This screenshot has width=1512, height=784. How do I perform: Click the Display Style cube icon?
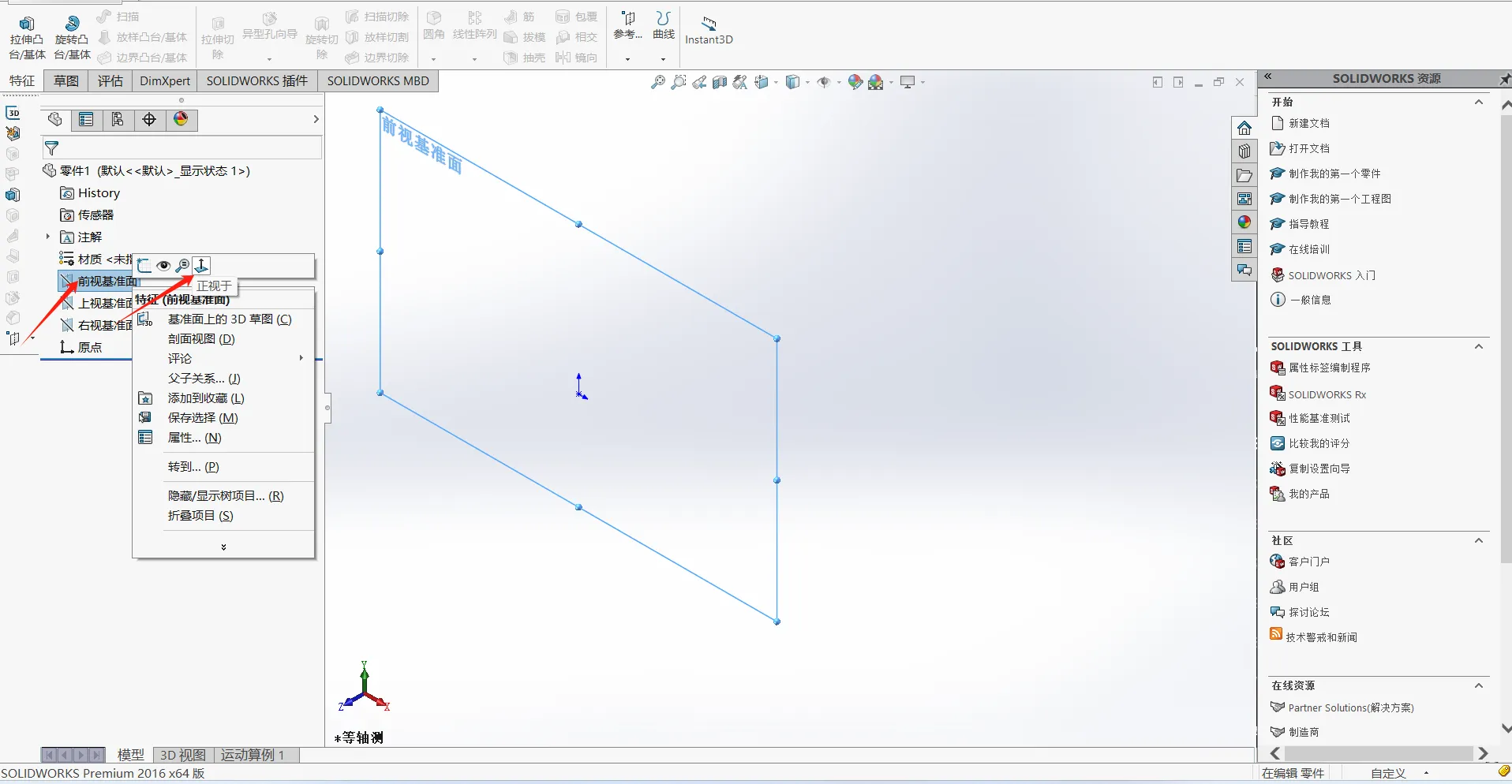[x=793, y=82]
